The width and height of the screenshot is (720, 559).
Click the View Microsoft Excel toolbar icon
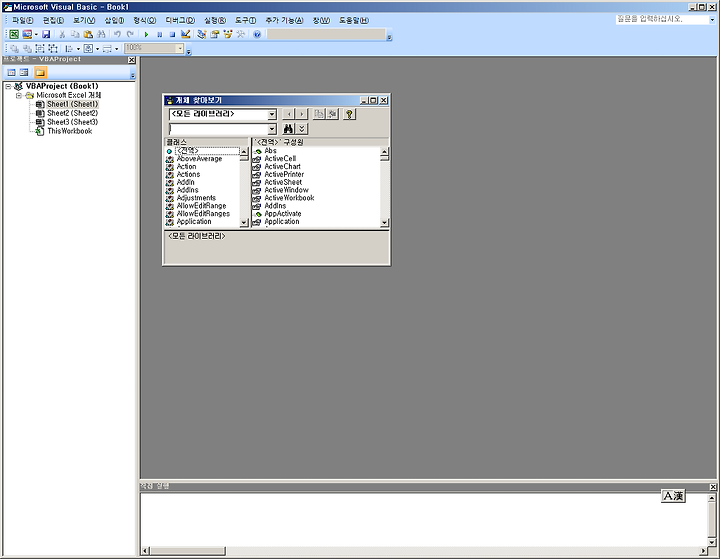(14, 34)
